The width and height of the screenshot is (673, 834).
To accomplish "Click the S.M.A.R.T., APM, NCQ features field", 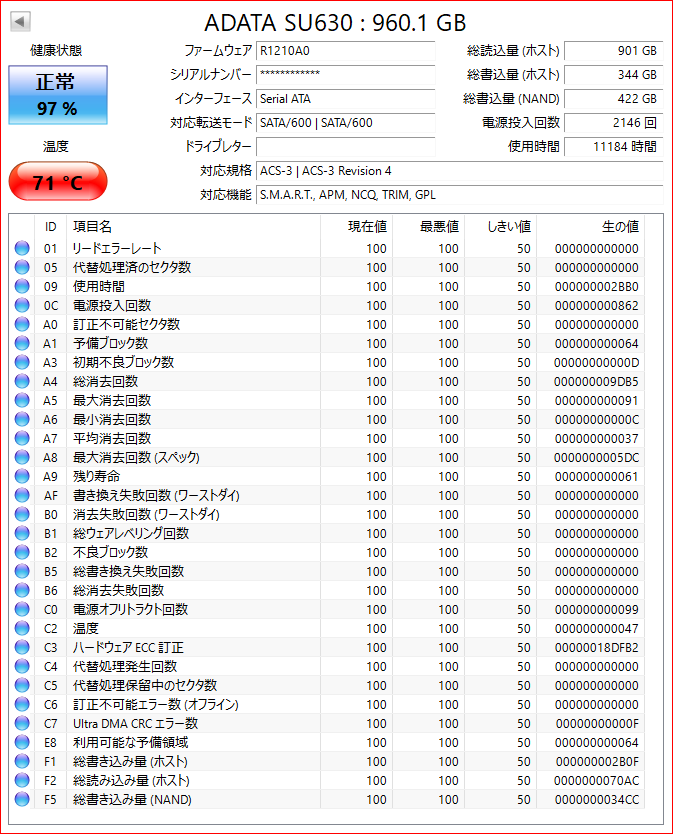I will click(x=460, y=195).
